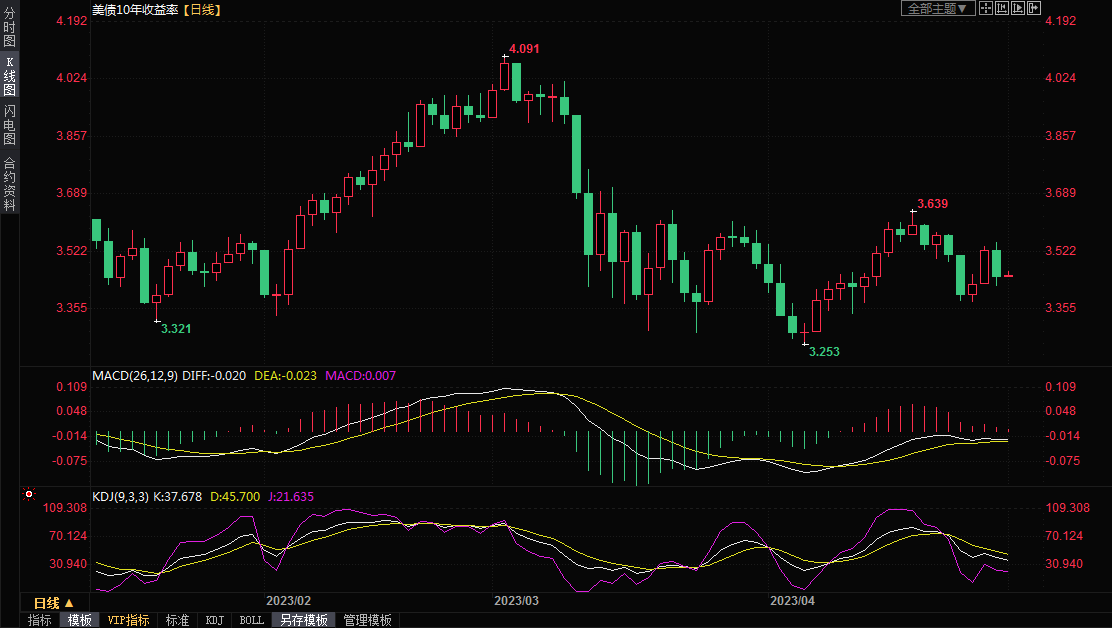
Task: Click the crosshair cursor icon in top toolbar
Action: click(x=986, y=8)
